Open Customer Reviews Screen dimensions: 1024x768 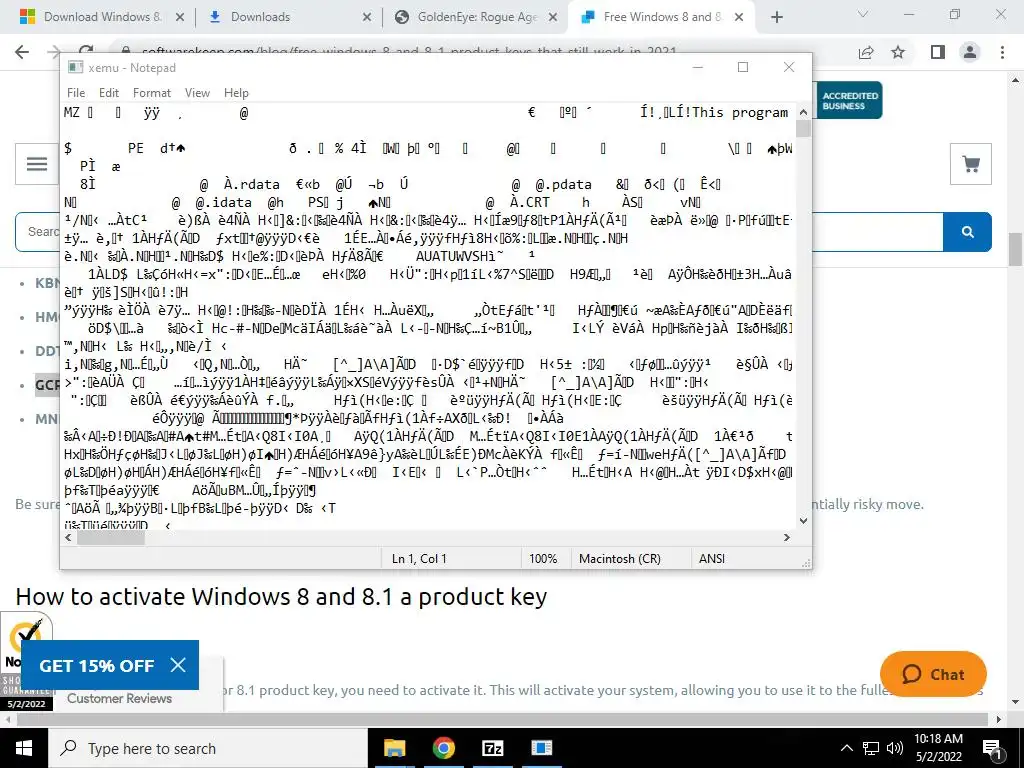(120, 698)
